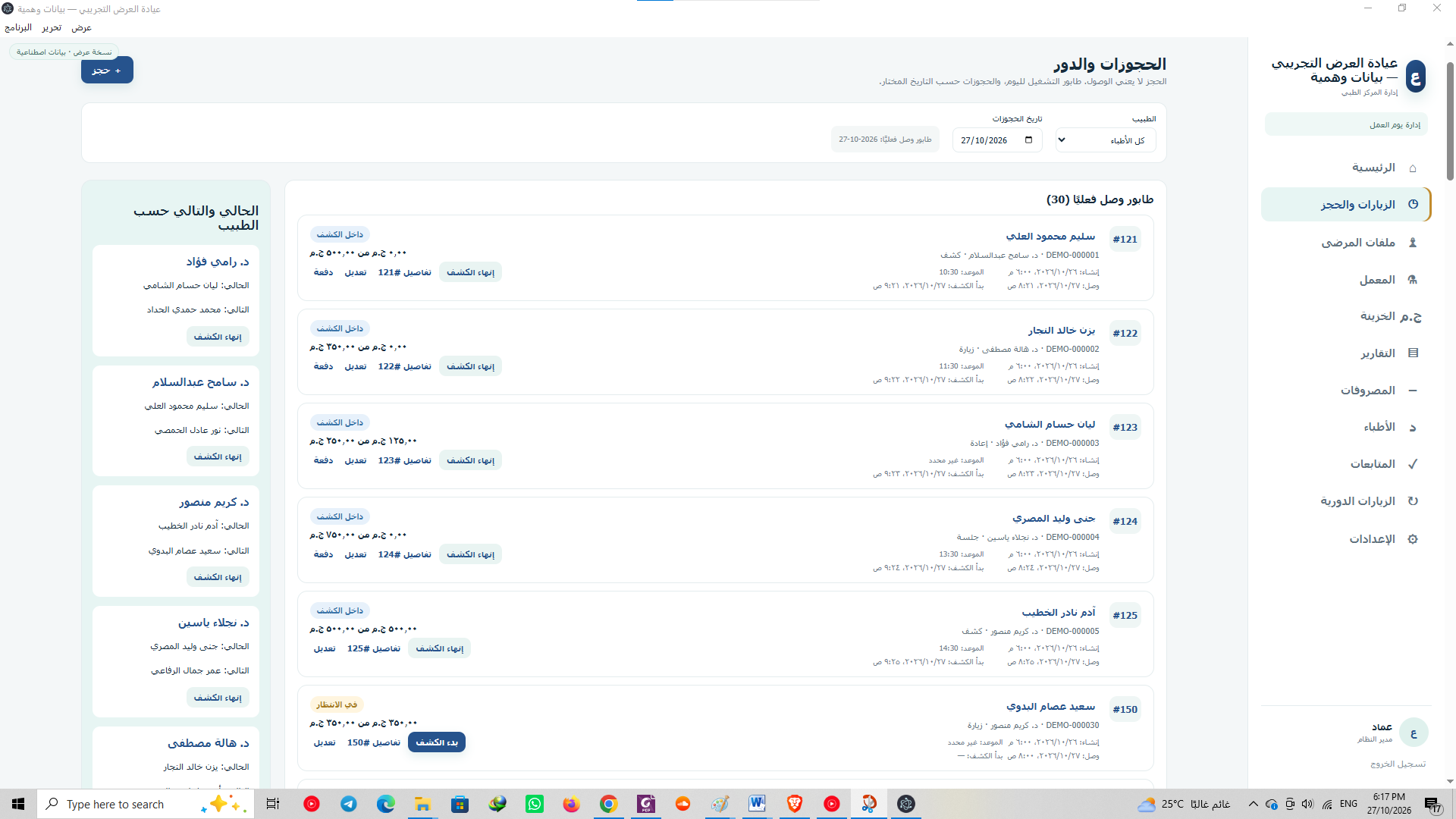Screen dimensions: 1456x819
Task: Click بدء الكشف for booking #150
Action: pyautogui.click(x=437, y=742)
